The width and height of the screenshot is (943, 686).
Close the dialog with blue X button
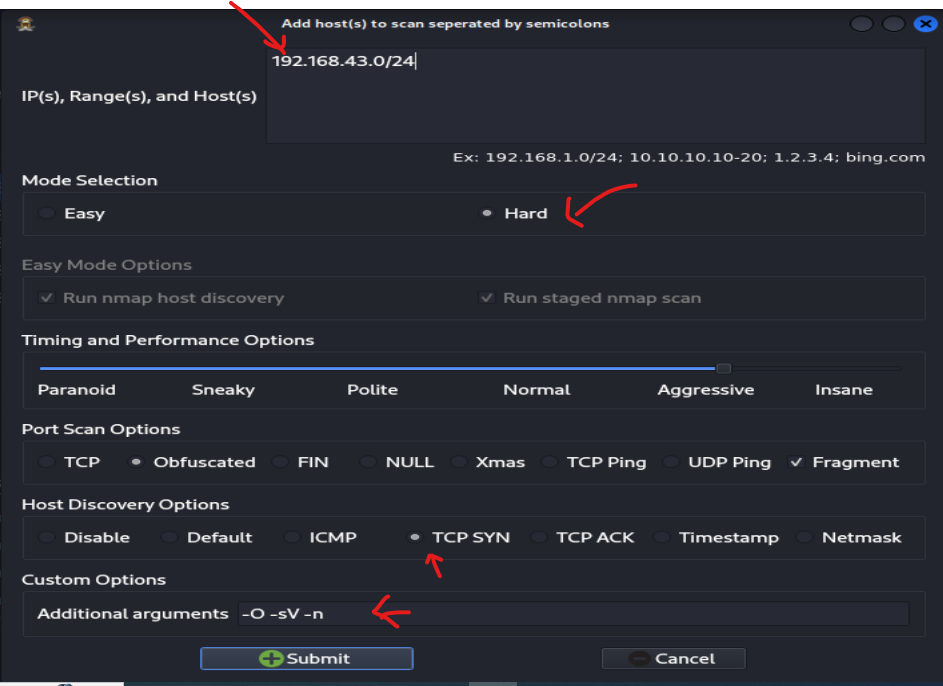924,24
